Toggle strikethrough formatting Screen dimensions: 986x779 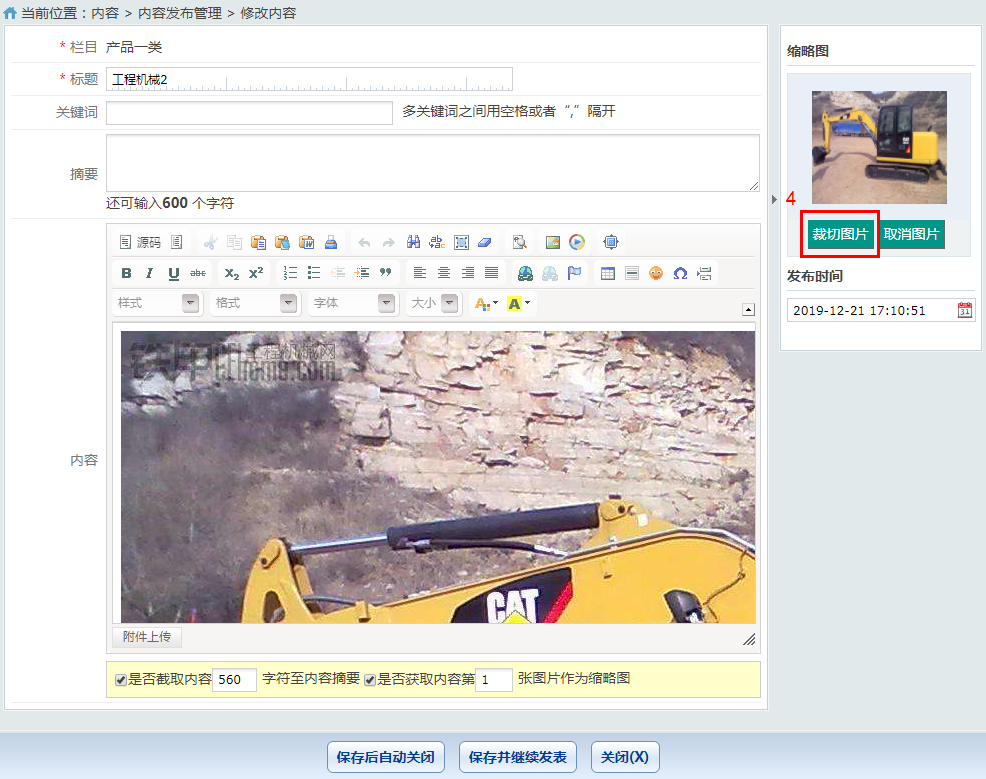click(198, 273)
